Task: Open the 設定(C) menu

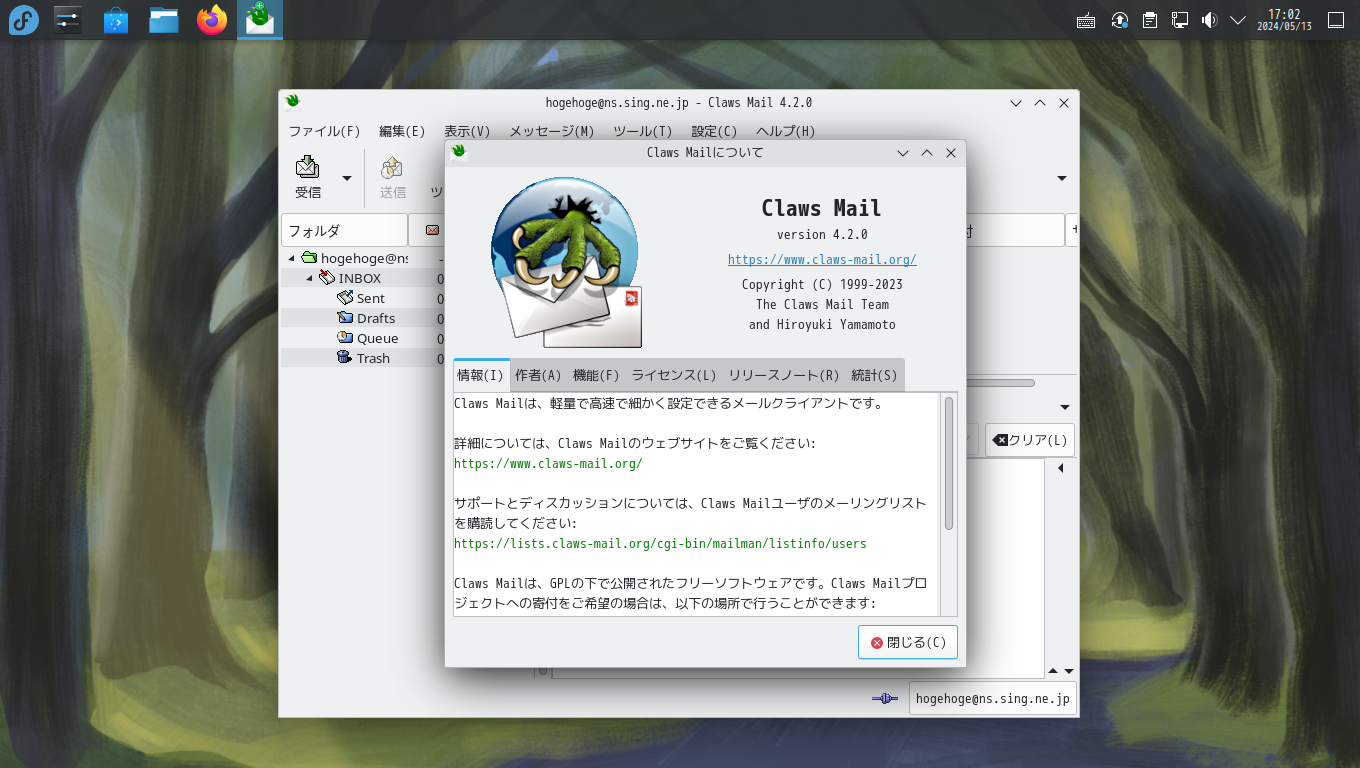Action: tap(714, 131)
